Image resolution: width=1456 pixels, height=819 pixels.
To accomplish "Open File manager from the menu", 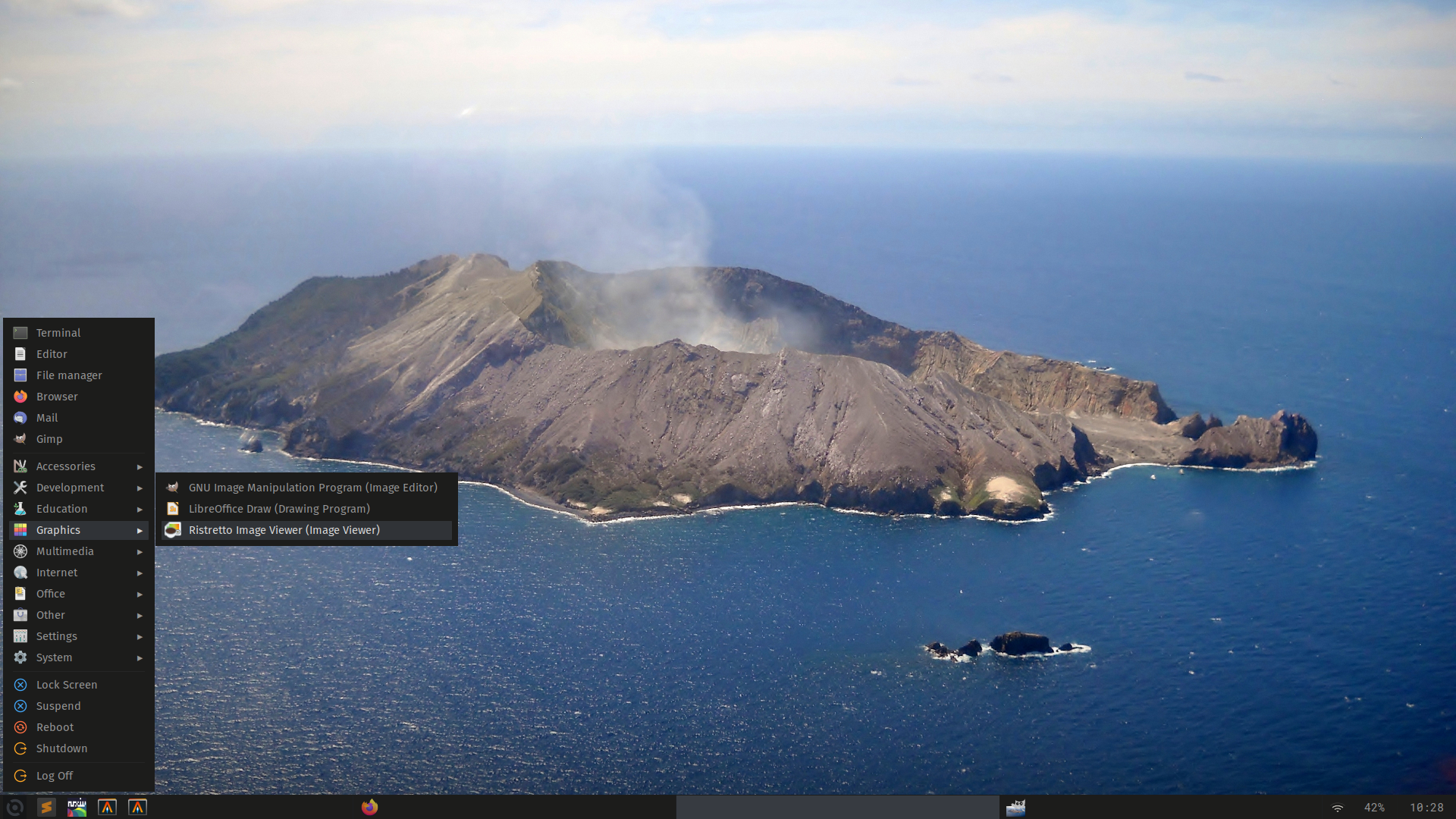I will coord(79,375).
